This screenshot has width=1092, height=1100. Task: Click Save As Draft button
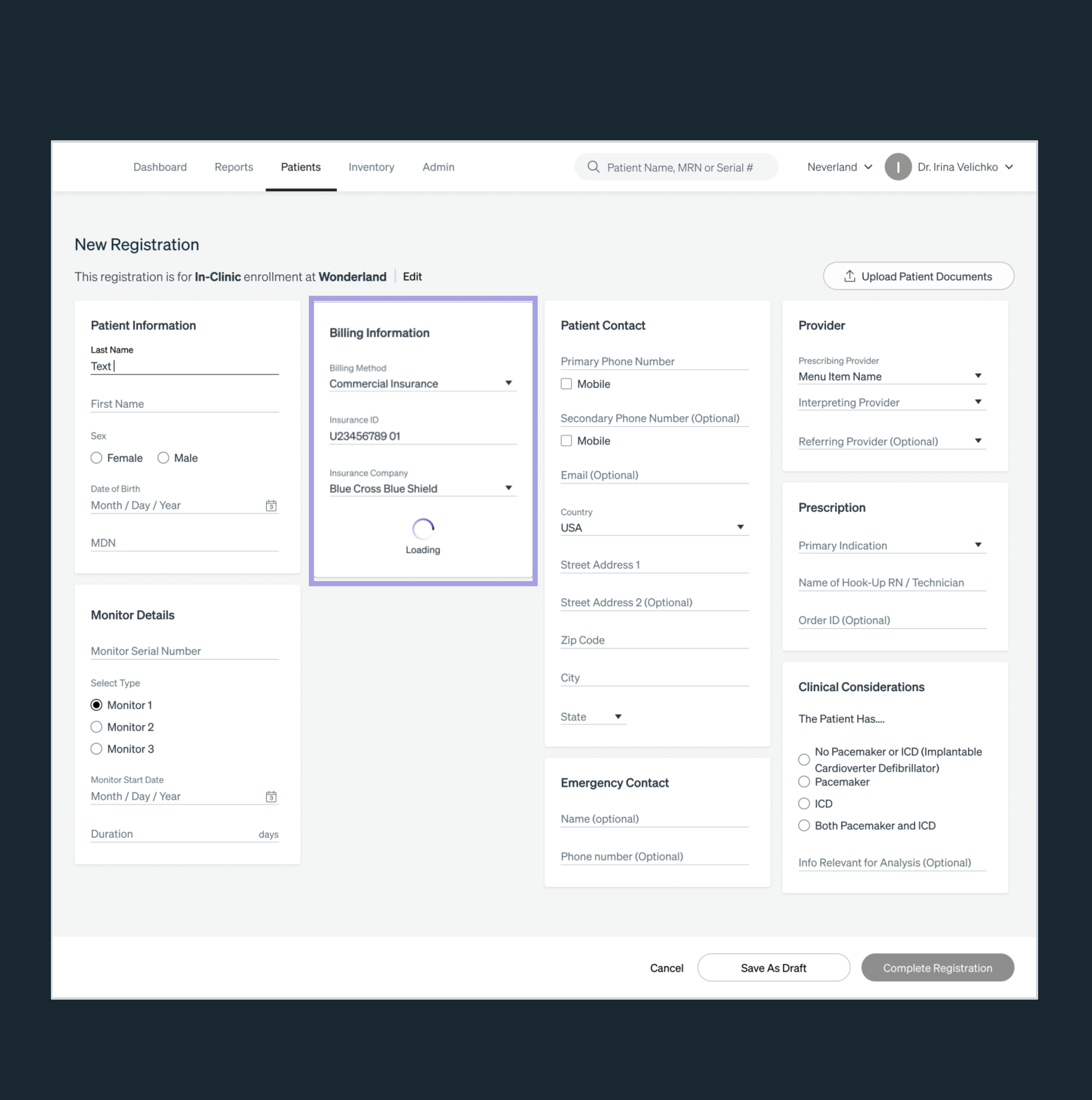tap(773, 968)
